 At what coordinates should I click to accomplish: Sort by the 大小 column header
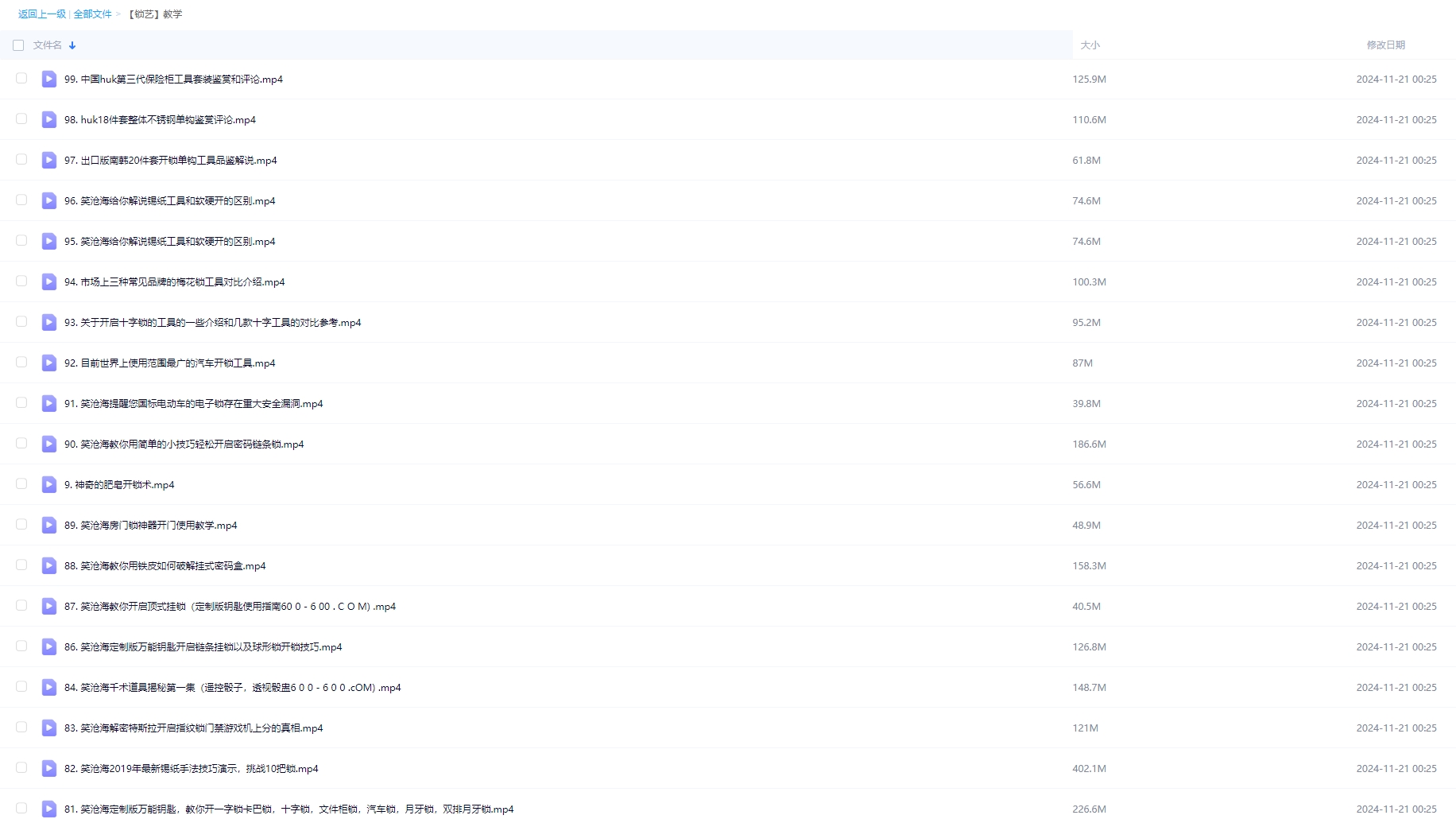1090,45
